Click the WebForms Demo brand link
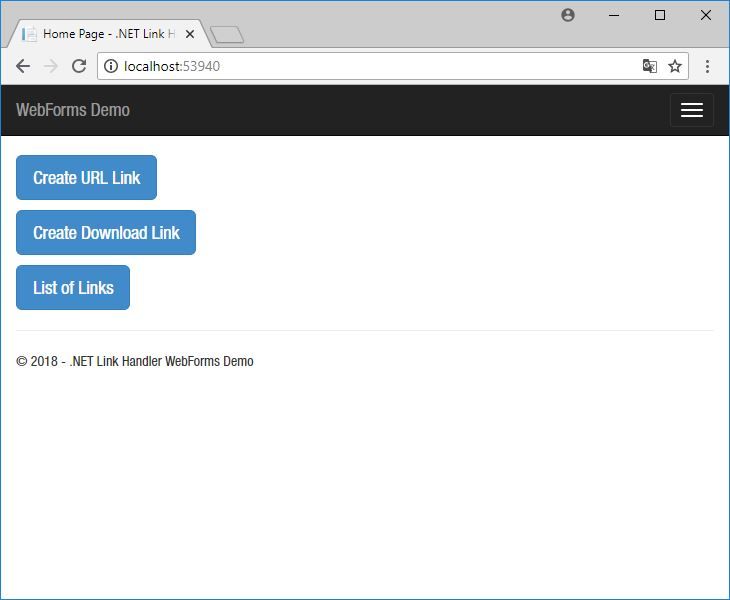 tap(73, 110)
